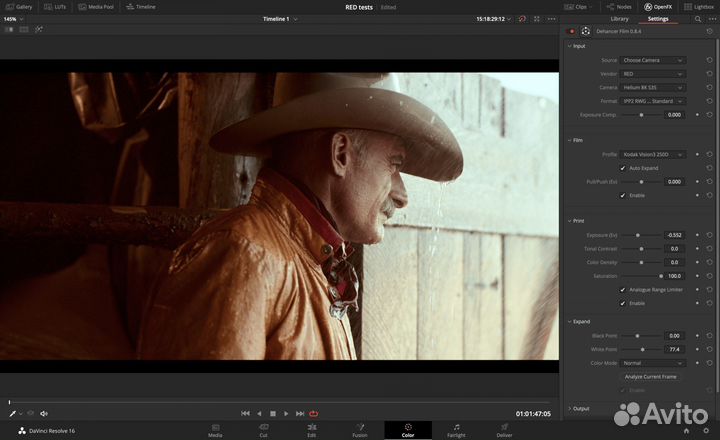
Task: Toggle the Film section Enable checkbox
Action: (623, 195)
